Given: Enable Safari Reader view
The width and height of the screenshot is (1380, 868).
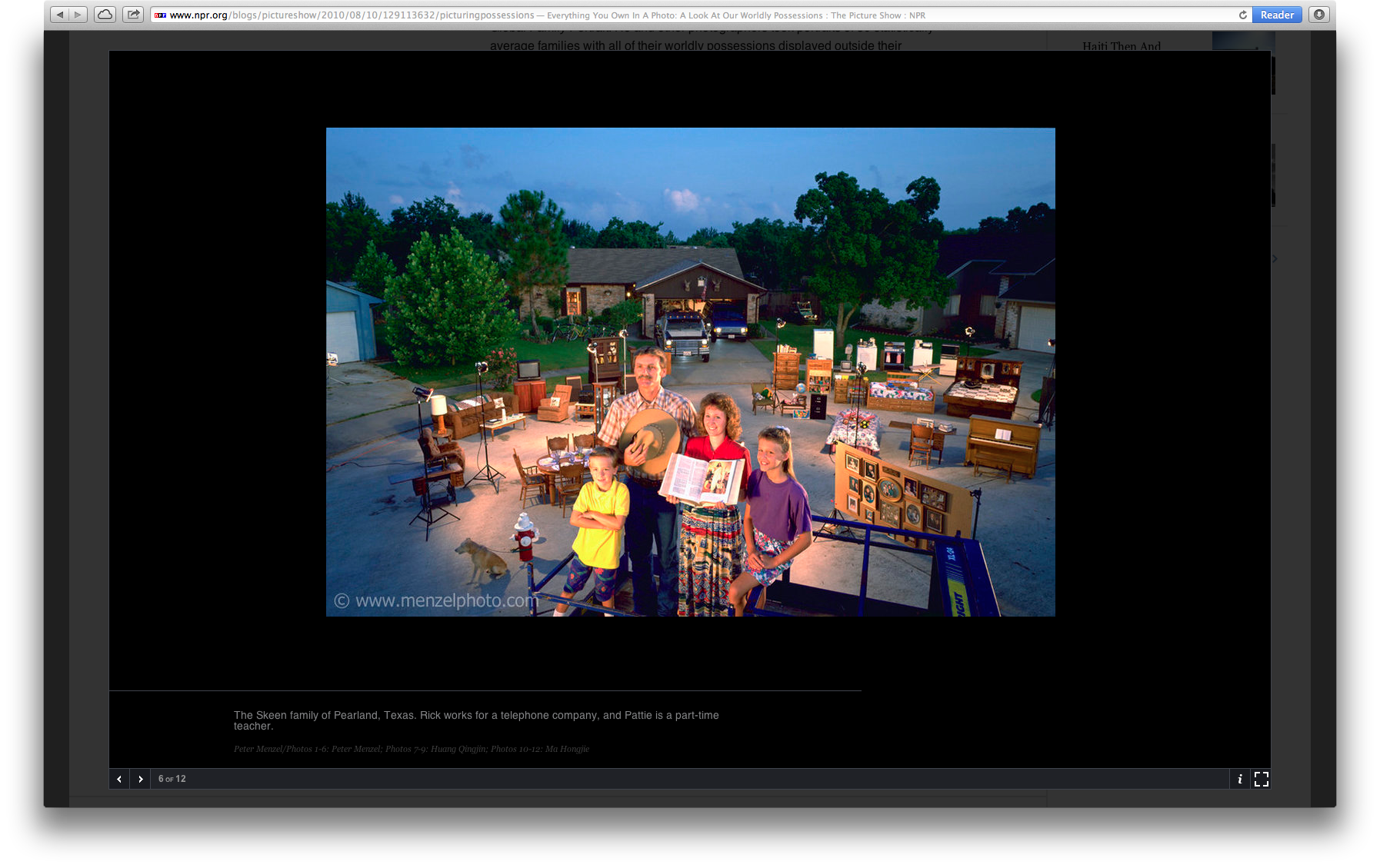Looking at the screenshot, I should point(1276,15).
